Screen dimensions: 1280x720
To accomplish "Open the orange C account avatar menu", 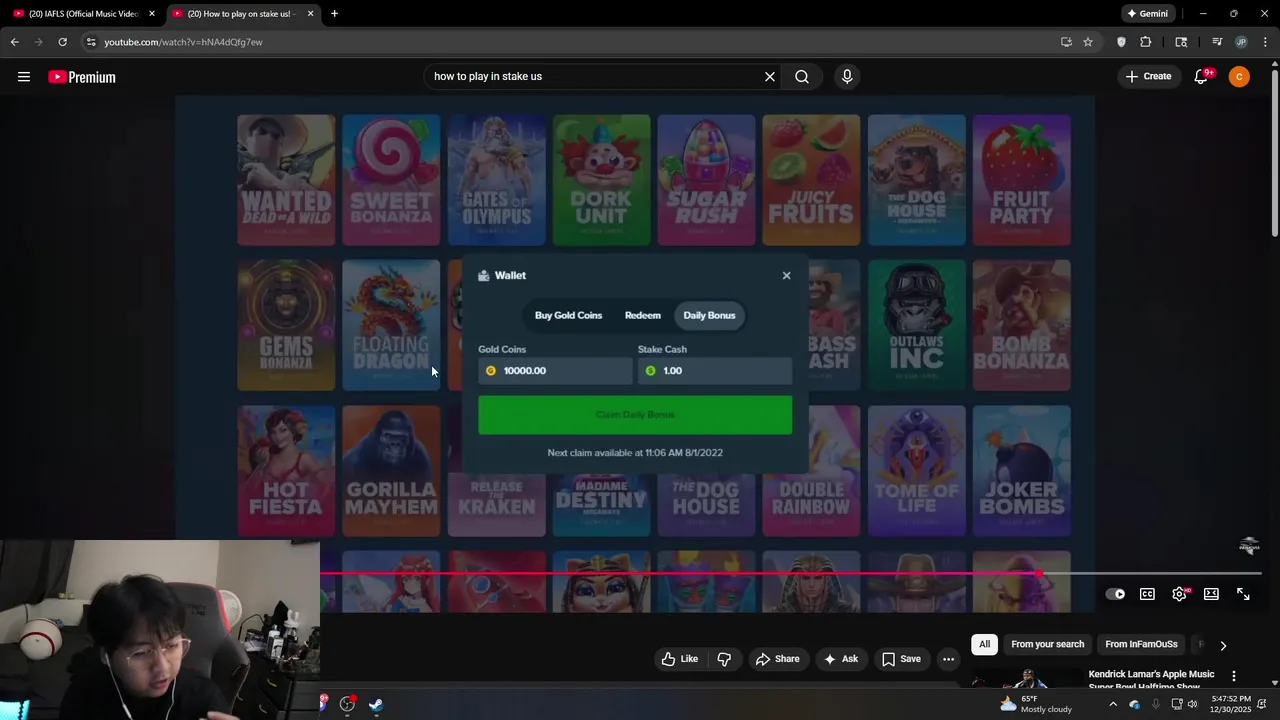I will pos(1239,77).
